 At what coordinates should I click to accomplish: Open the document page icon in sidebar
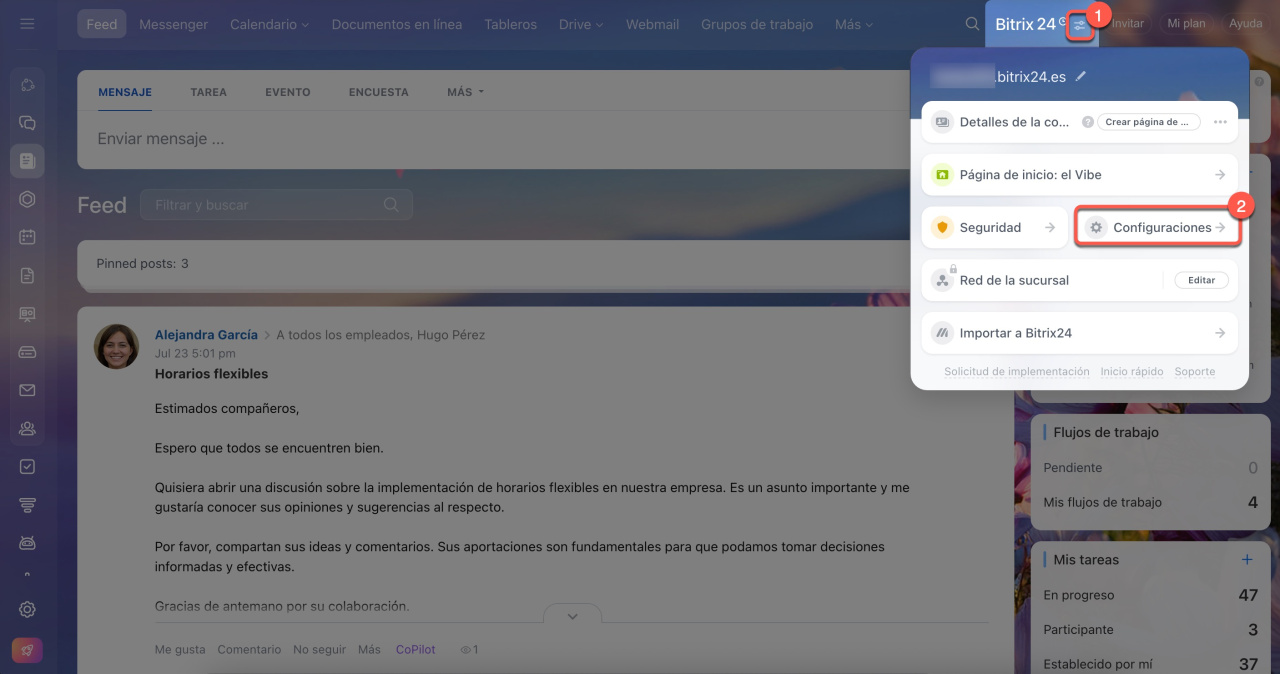(27, 275)
